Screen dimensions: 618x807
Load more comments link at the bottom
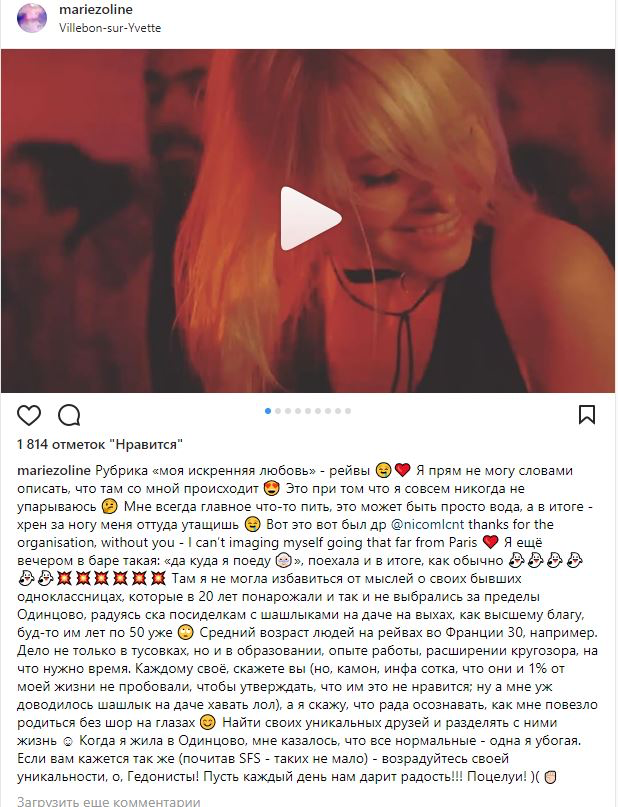click(108, 801)
